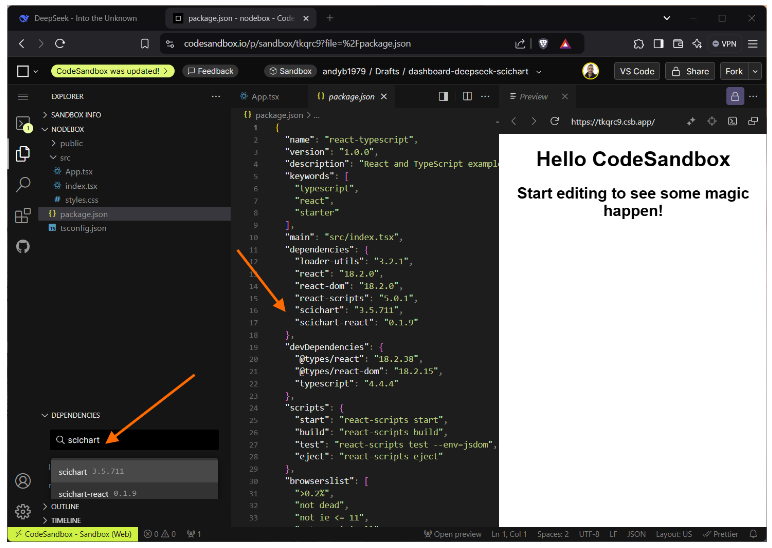
Task: Open the Search icon in activity bar
Action: [x=23, y=185]
